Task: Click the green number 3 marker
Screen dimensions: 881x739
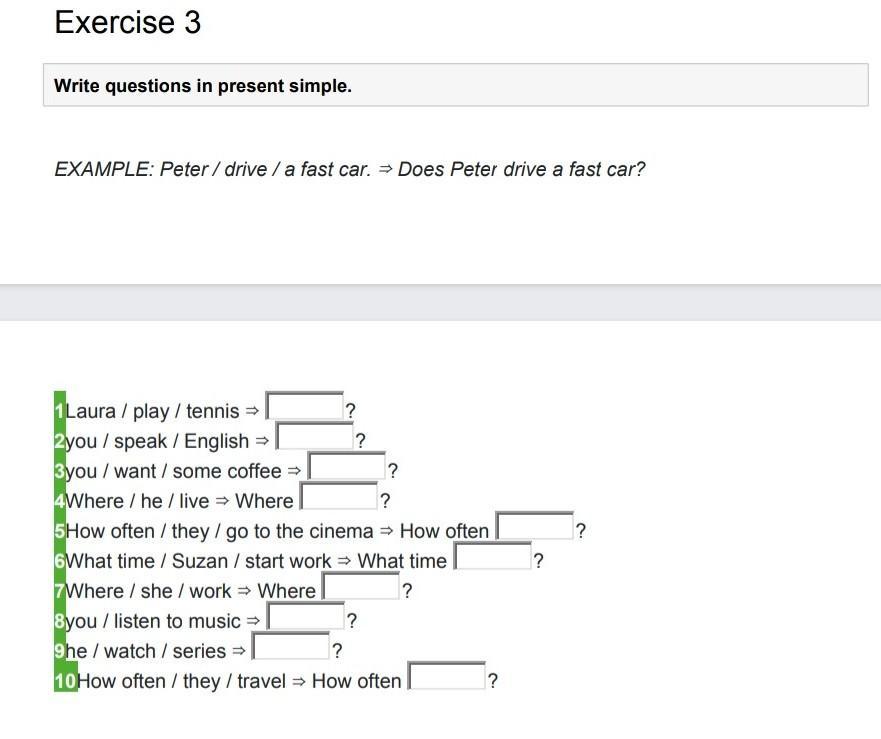Action: [x=60, y=471]
